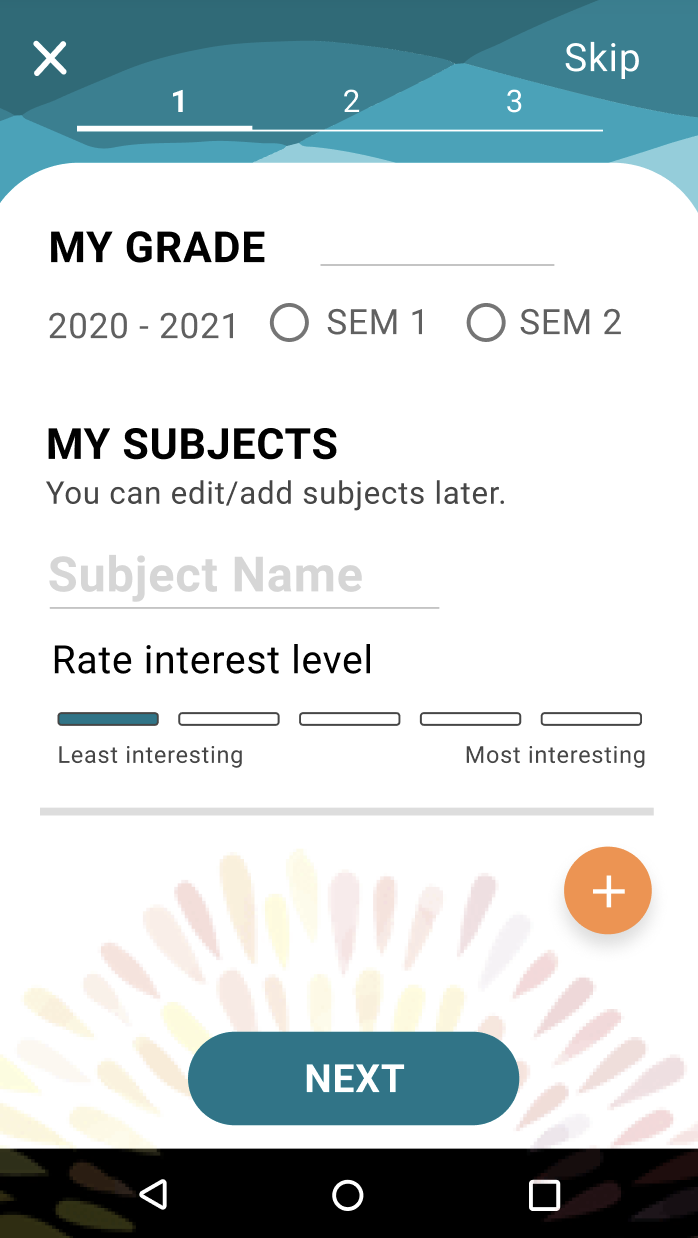Go to step 2 tab
Image resolution: width=698 pixels, height=1238 pixels.
pos(351,102)
